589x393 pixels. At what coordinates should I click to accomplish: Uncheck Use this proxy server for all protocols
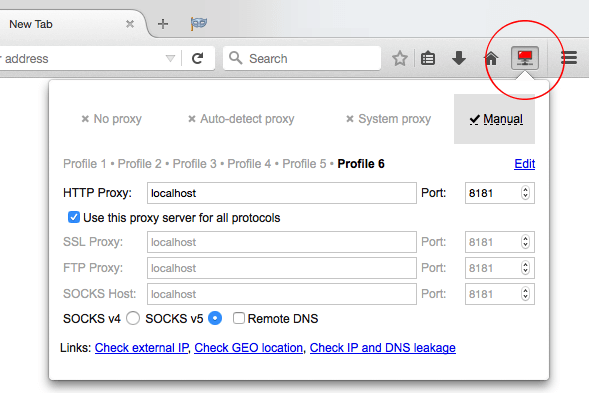(74, 217)
